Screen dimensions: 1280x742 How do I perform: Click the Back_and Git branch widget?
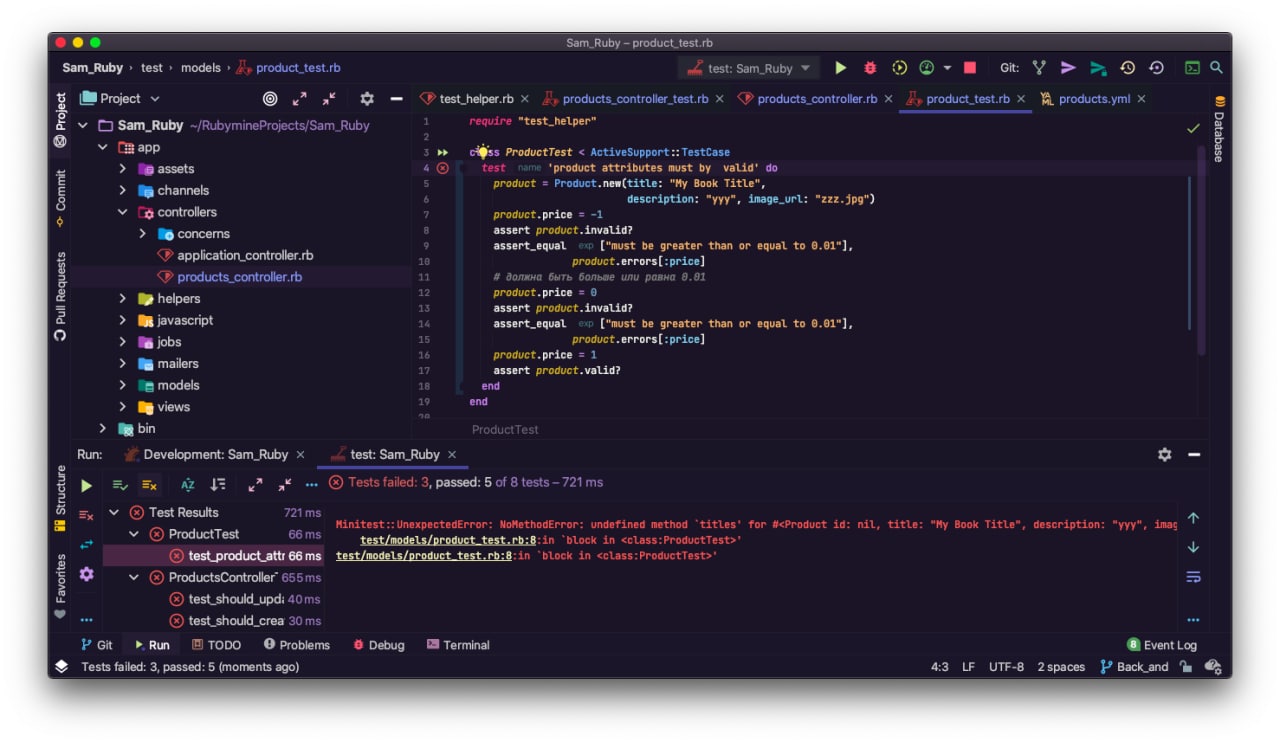pyautogui.click(x=1134, y=667)
